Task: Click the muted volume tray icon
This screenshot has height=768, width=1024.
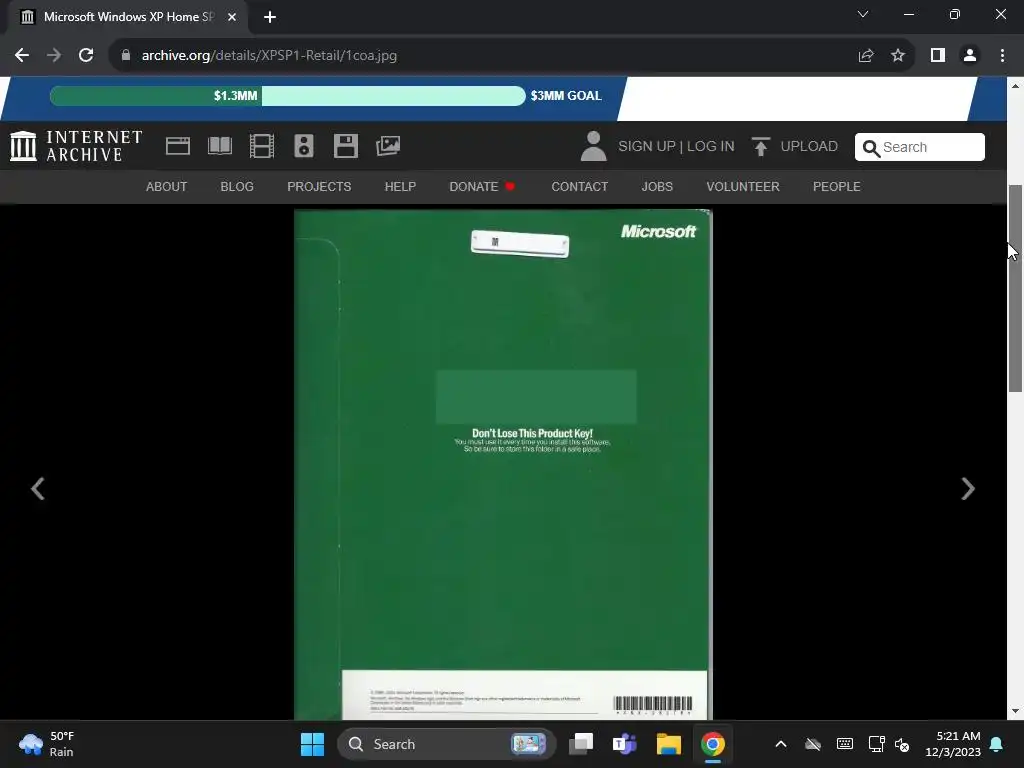Action: tap(902, 744)
